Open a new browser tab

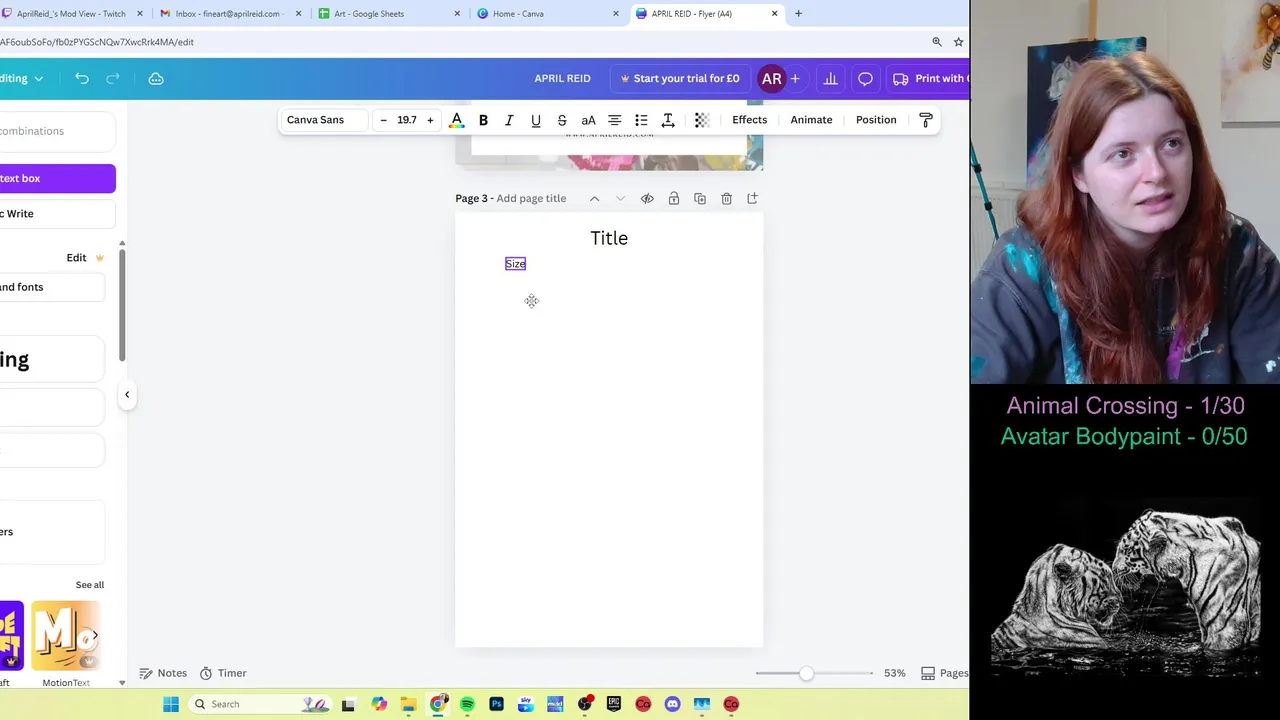[798, 14]
